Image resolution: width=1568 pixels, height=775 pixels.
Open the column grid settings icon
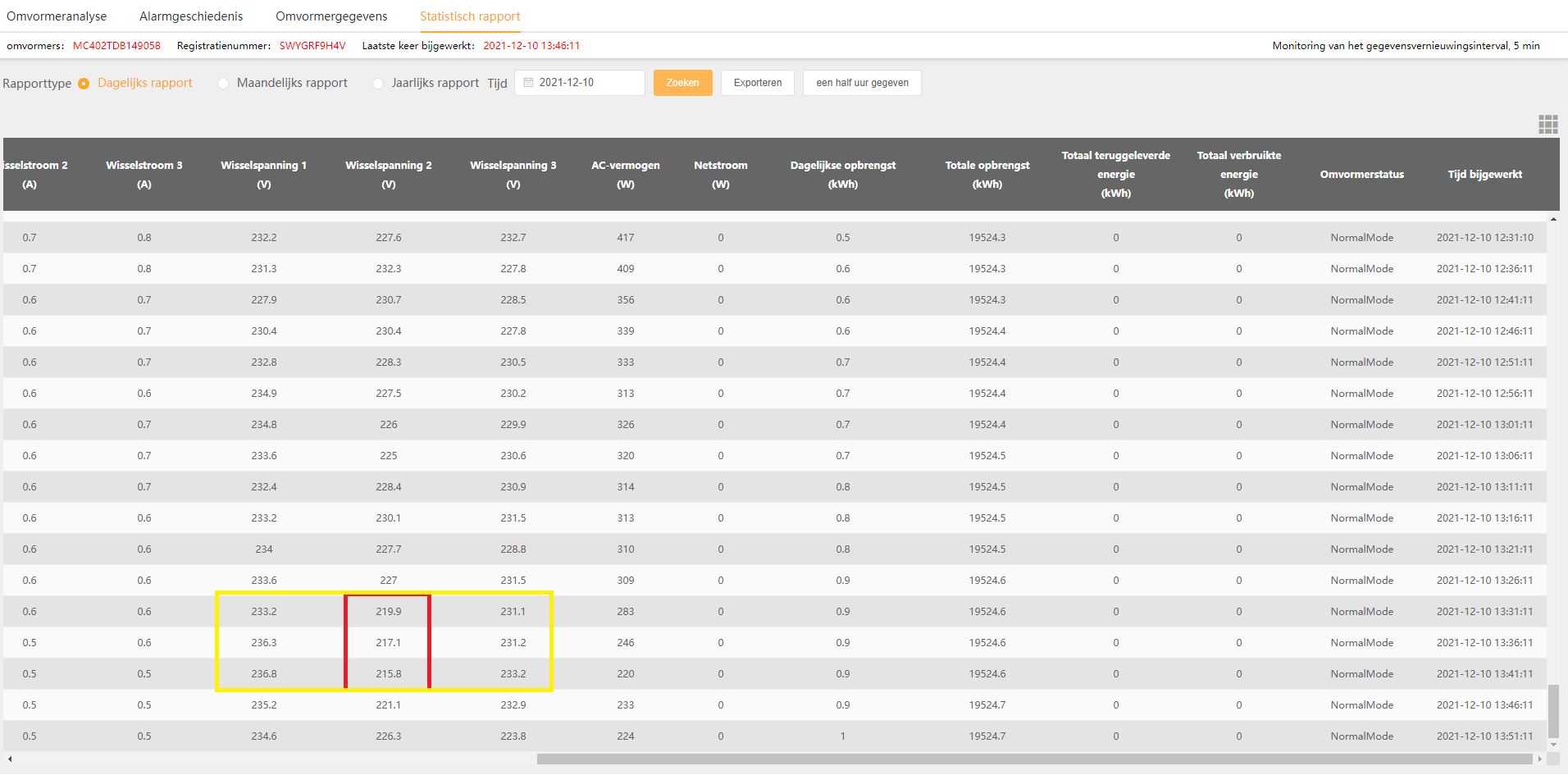1547,124
